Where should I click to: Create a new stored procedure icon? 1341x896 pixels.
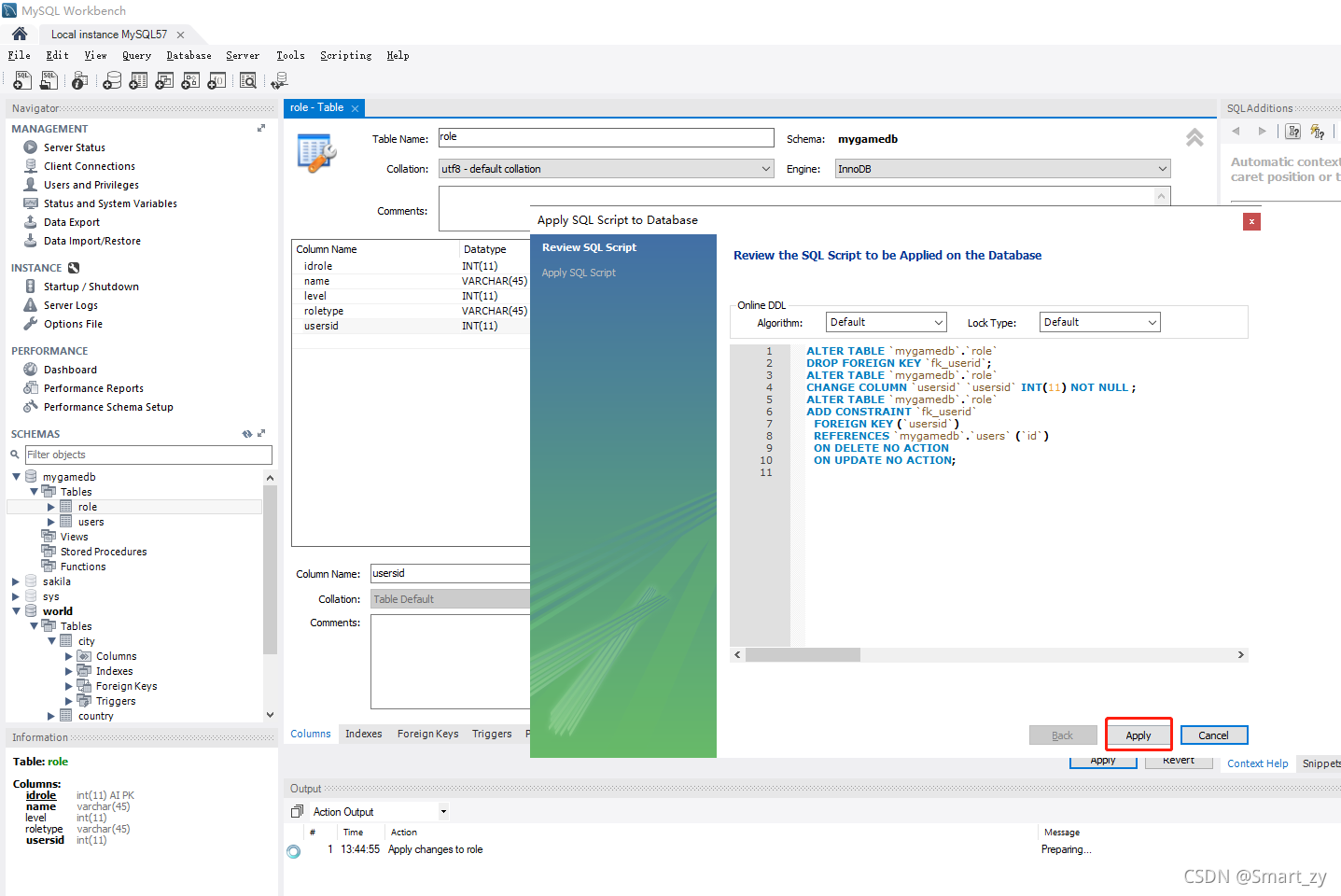click(190, 81)
